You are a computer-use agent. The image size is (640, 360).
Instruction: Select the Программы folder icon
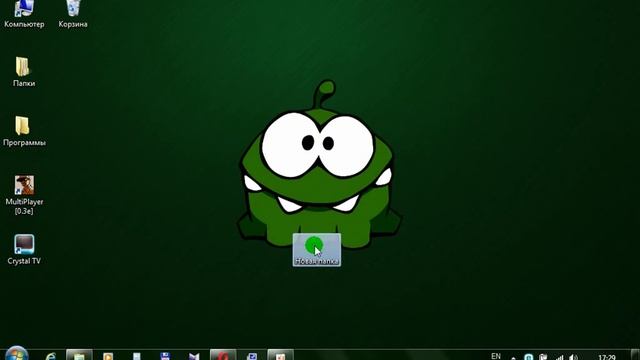(x=24, y=131)
